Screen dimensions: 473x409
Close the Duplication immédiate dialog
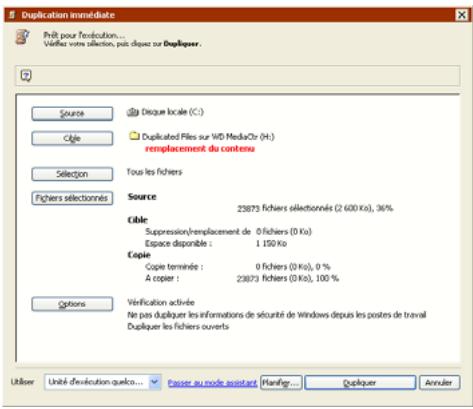(x=462, y=15)
